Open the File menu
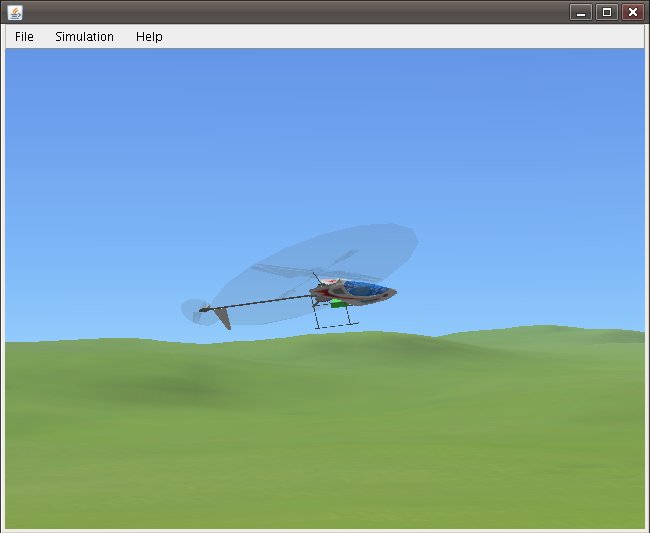650x533 pixels. [x=24, y=36]
